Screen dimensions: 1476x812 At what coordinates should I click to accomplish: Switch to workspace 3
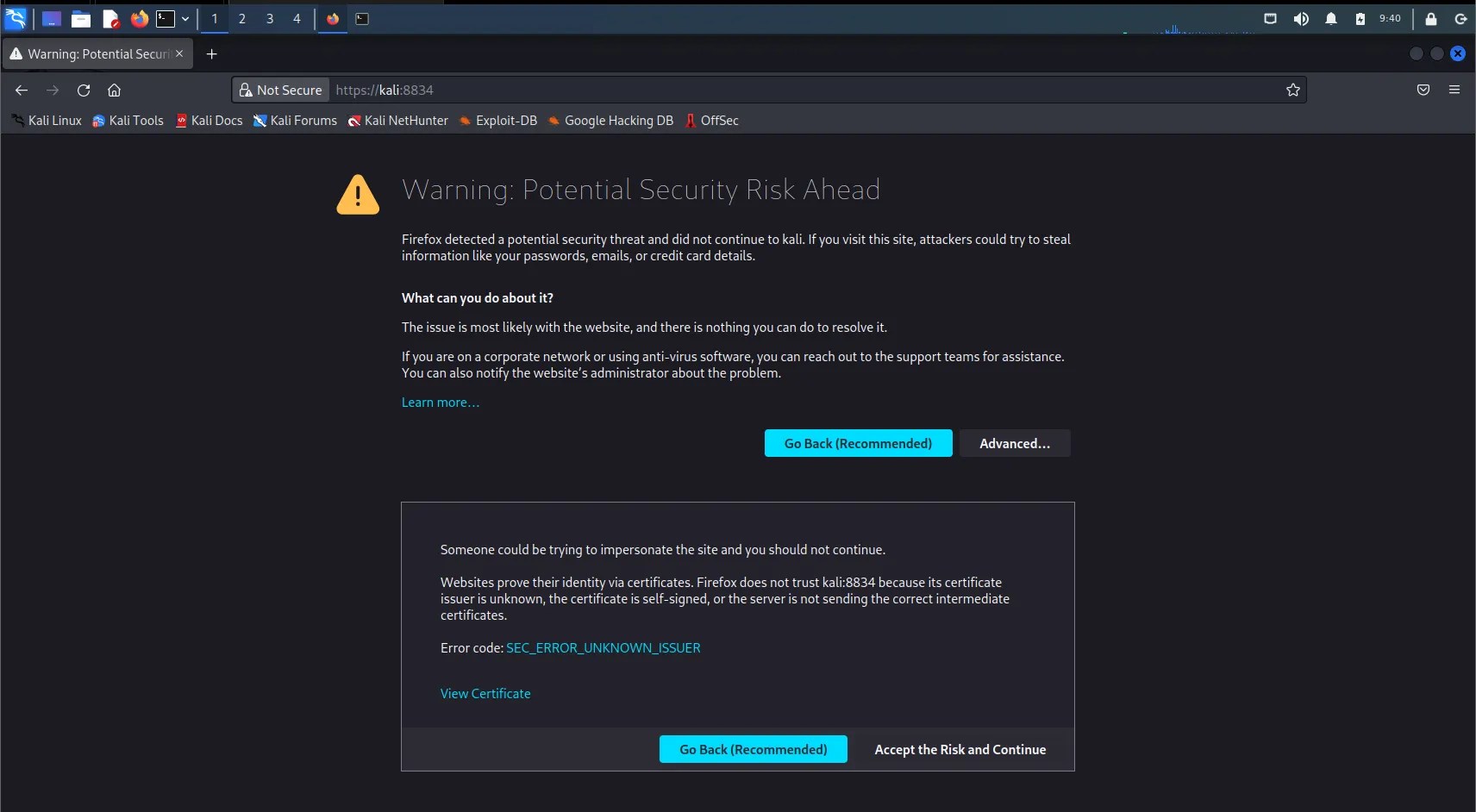pos(270,18)
